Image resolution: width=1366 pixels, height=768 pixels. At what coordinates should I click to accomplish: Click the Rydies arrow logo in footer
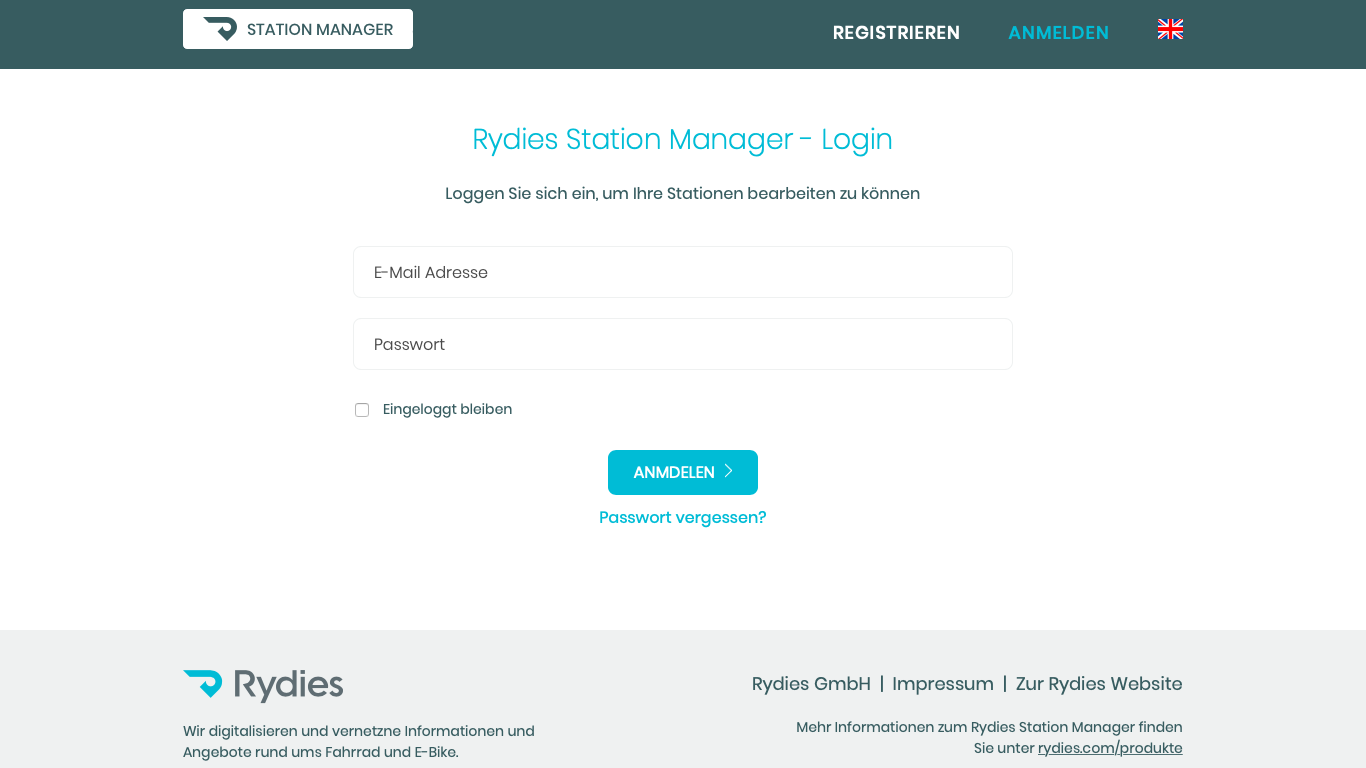click(201, 684)
